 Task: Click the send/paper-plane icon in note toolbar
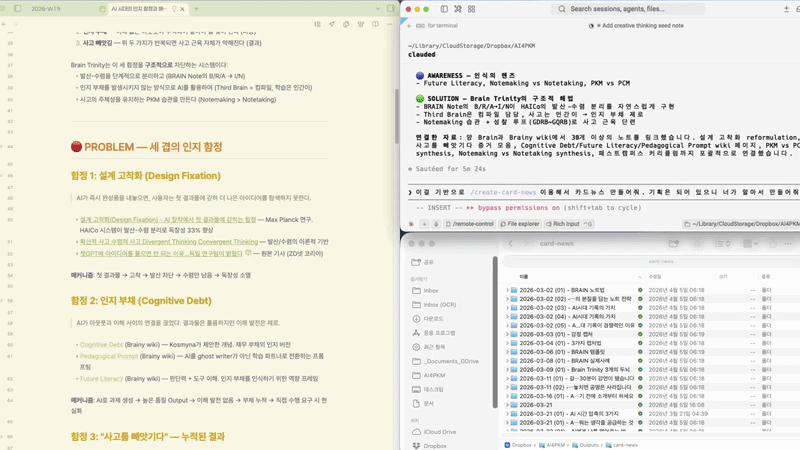(x=332, y=24)
